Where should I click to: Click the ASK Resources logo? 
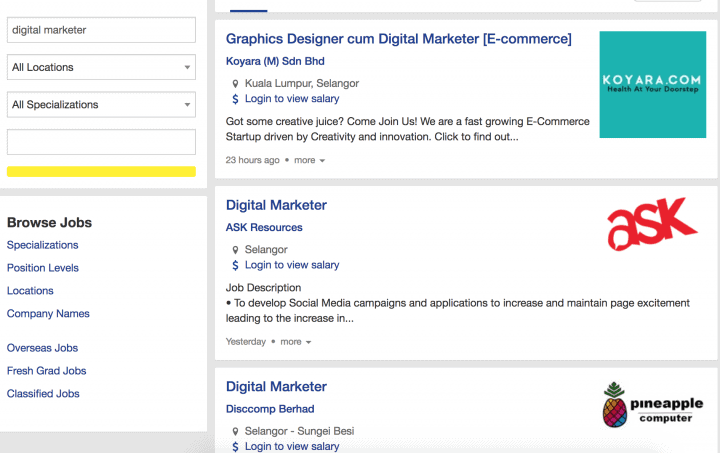(651, 224)
